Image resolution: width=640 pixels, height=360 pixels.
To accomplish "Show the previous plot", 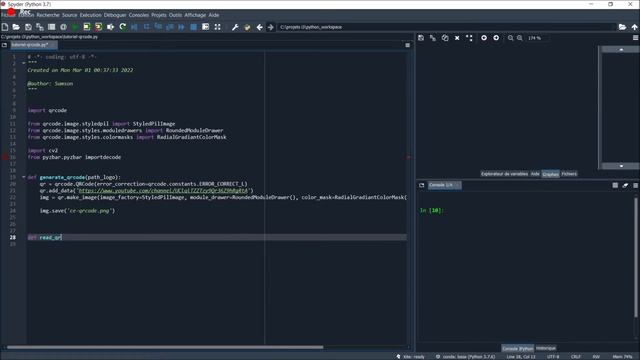I will pyautogui.click(x=484, y=38).
